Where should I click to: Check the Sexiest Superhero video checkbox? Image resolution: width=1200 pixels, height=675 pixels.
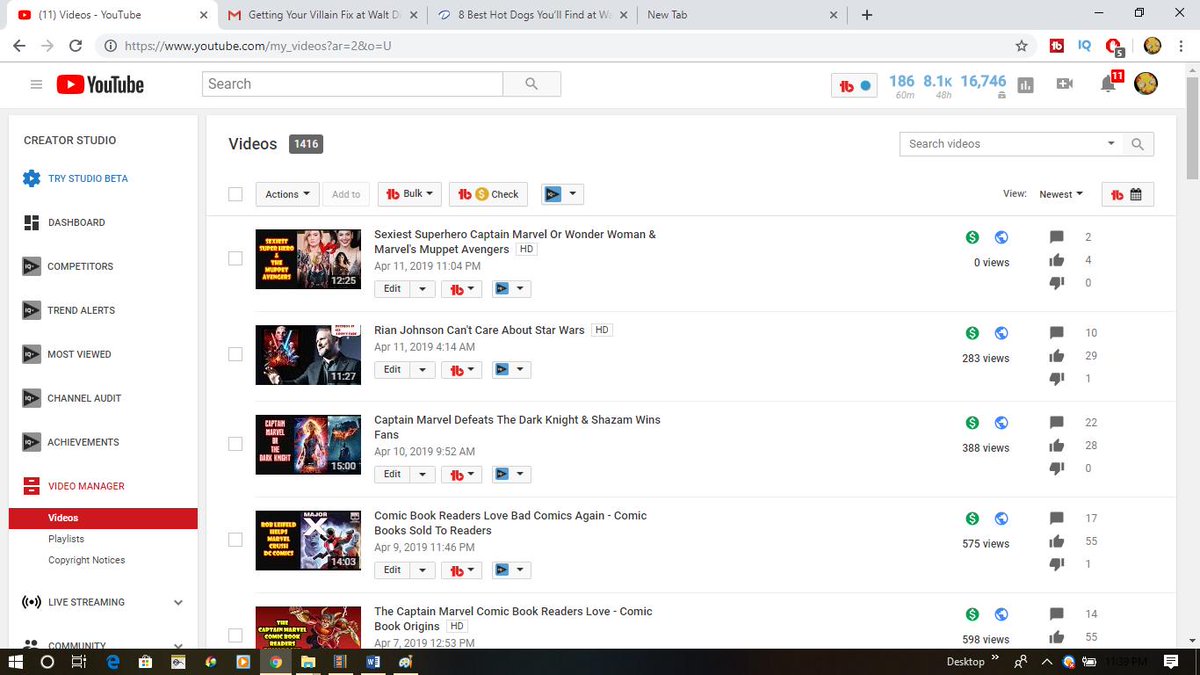(x=235, y=258)
